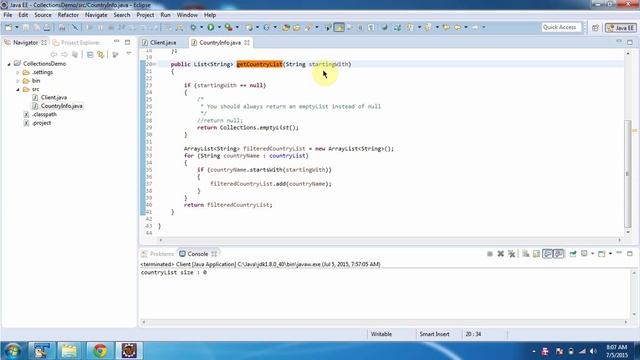Toggle Show Console When Standard Error Changes

(x=558, y=254)
